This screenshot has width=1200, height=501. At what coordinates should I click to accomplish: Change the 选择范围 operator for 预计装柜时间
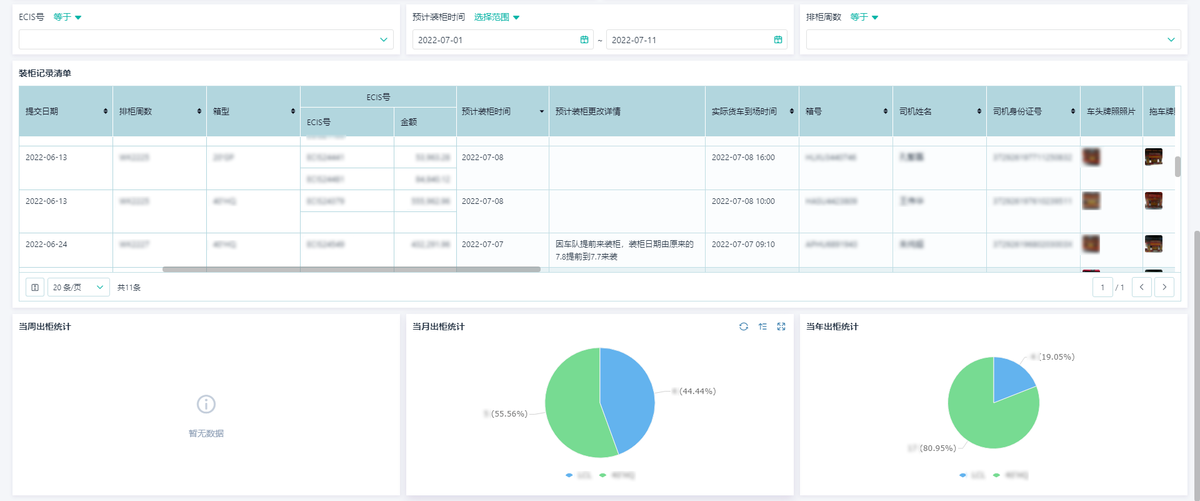pyautogui.click(x=497, y=17)
